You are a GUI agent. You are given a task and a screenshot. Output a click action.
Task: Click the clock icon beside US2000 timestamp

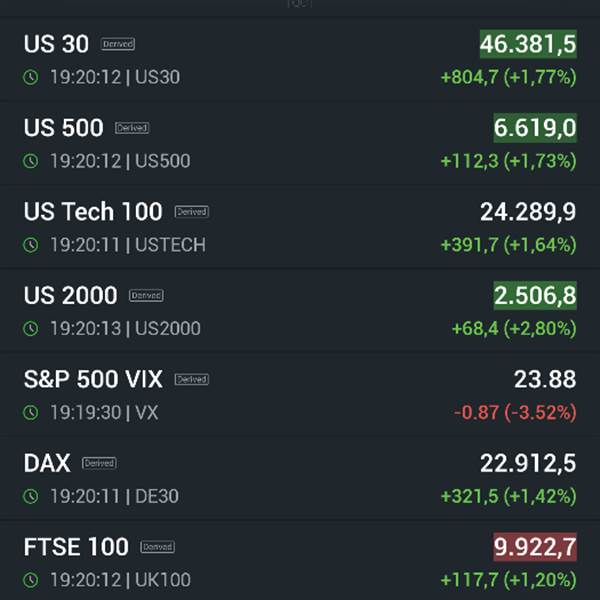coord(32,329)
